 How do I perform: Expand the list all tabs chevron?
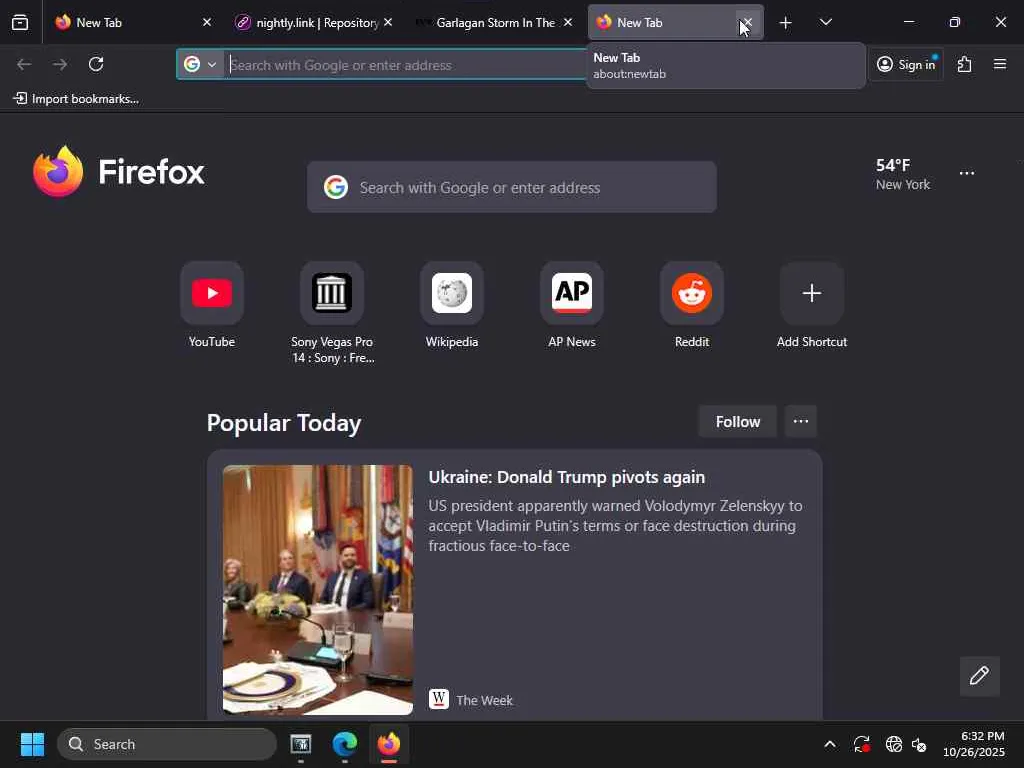[x=825, y=22]
